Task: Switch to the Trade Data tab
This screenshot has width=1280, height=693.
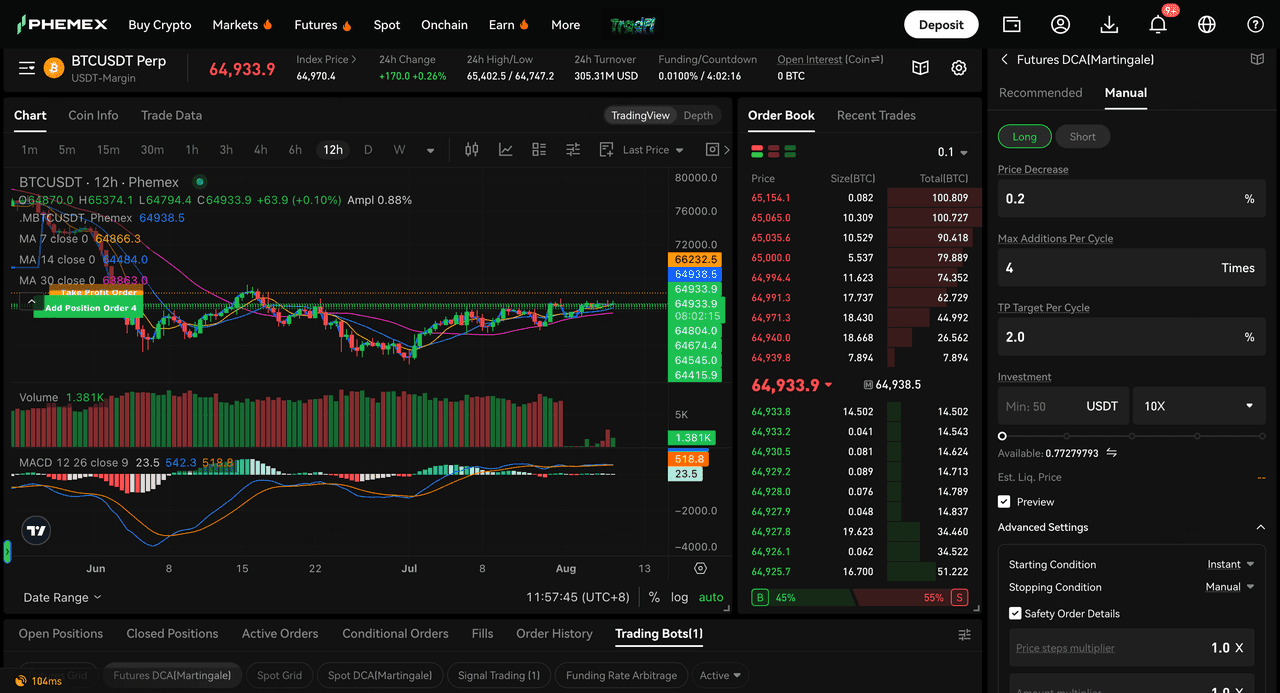Action: (x=171, y=115)
